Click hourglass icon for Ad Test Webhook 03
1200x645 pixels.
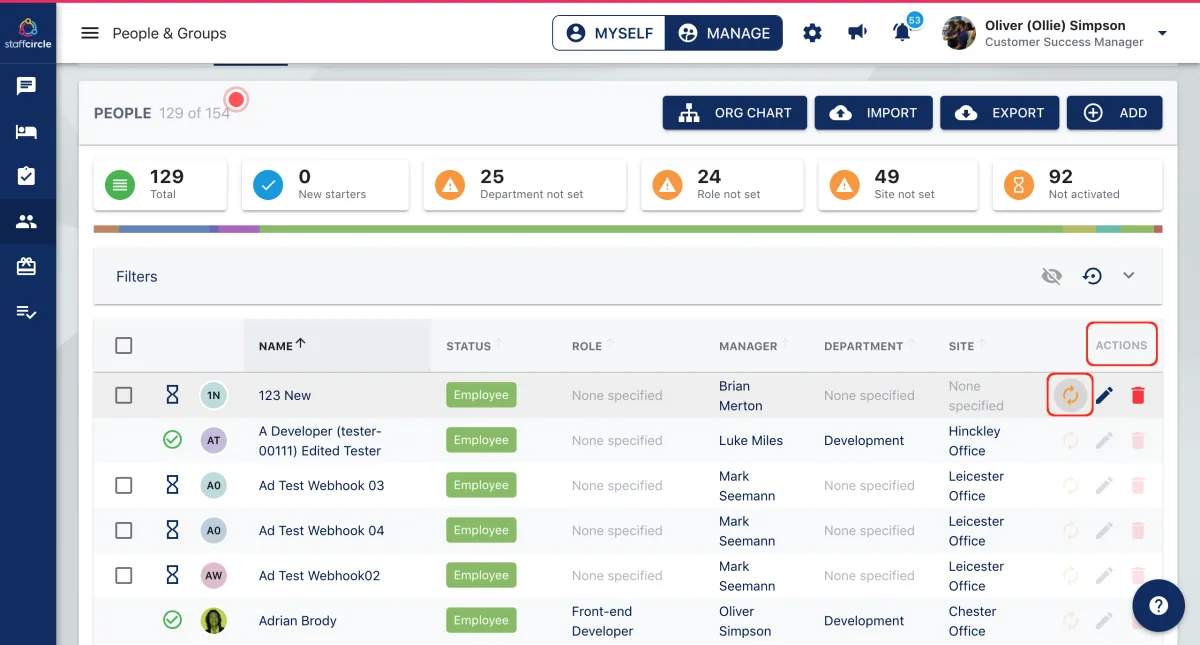172,486
